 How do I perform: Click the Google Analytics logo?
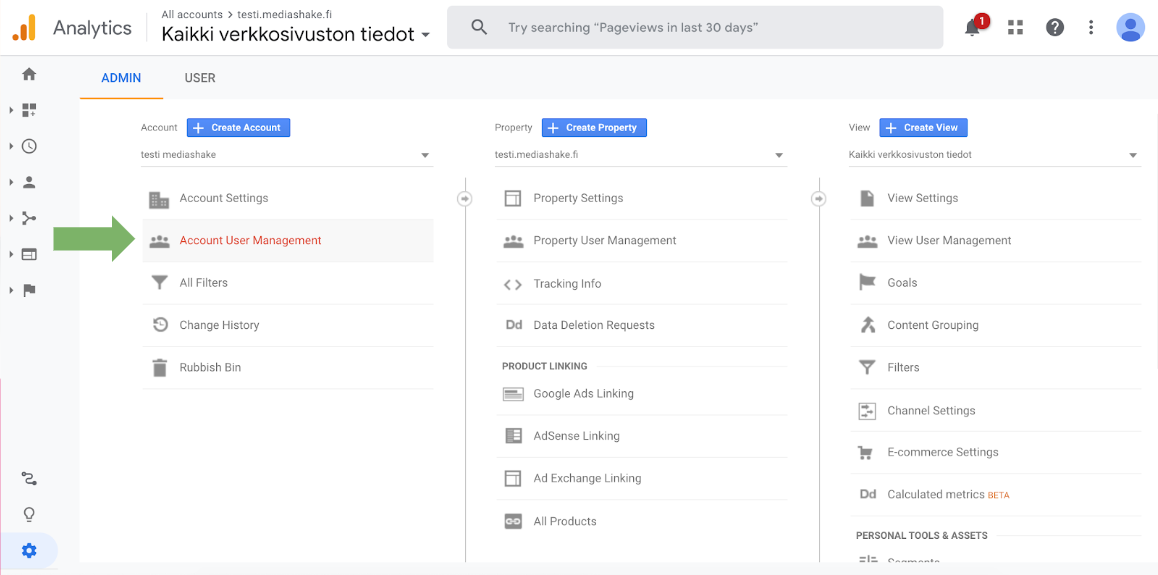24,28
